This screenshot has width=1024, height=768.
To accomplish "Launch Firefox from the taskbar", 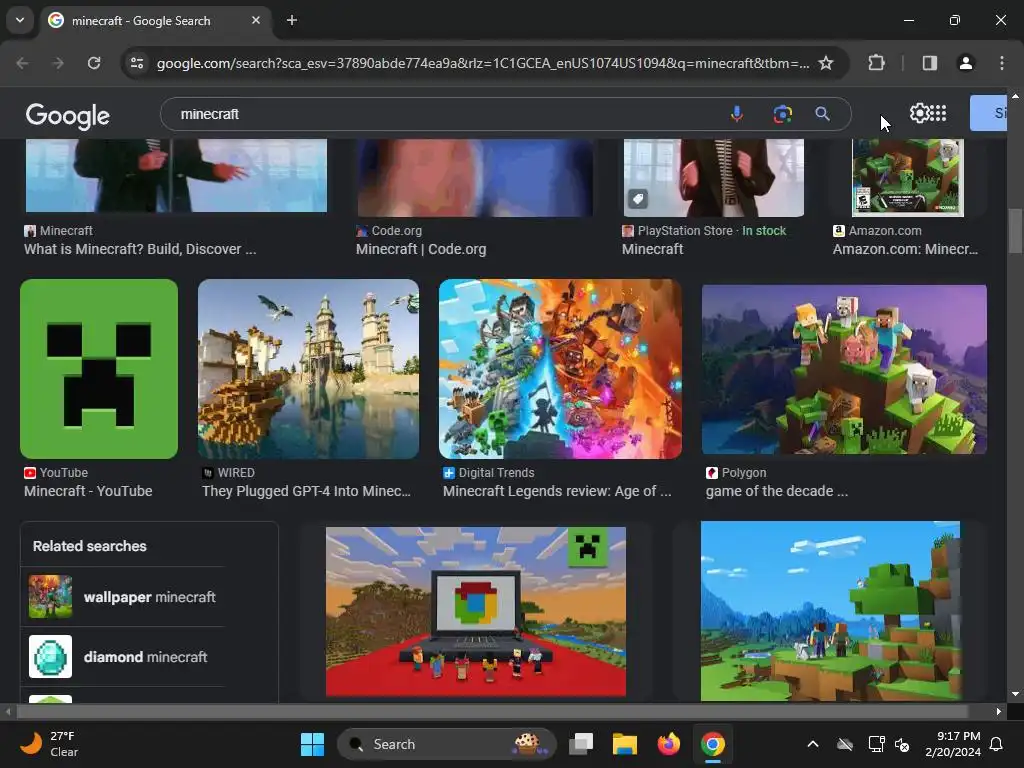I will 669,744.
